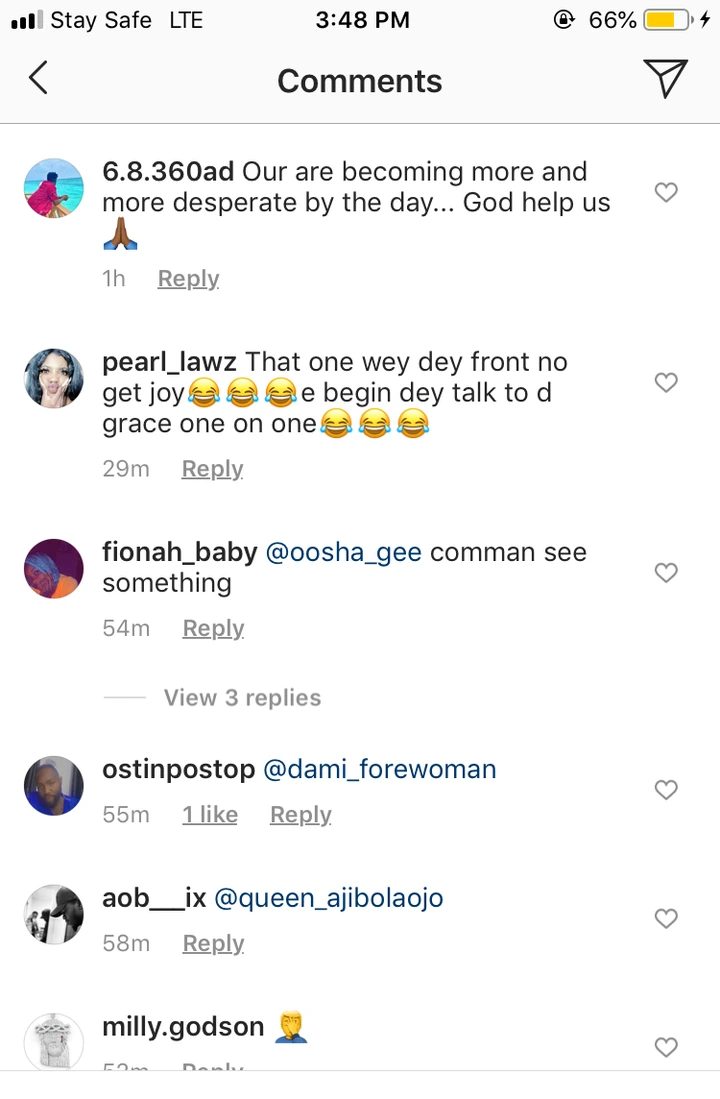Image resolution: width=720 pixels, height=1099 pixels.
Task: Tap heart icon on milly.godson's comment
Action: [666, 1047]
